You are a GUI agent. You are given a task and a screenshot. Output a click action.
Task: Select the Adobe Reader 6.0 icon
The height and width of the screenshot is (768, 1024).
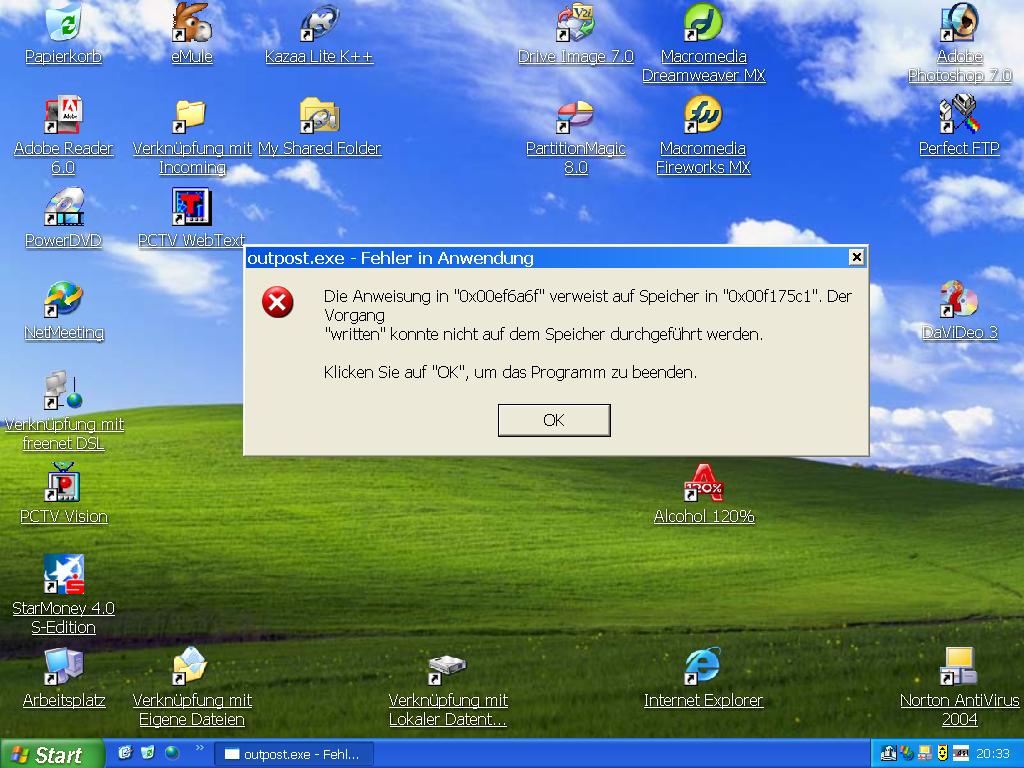pyautogui.click(x=63, y=114)
